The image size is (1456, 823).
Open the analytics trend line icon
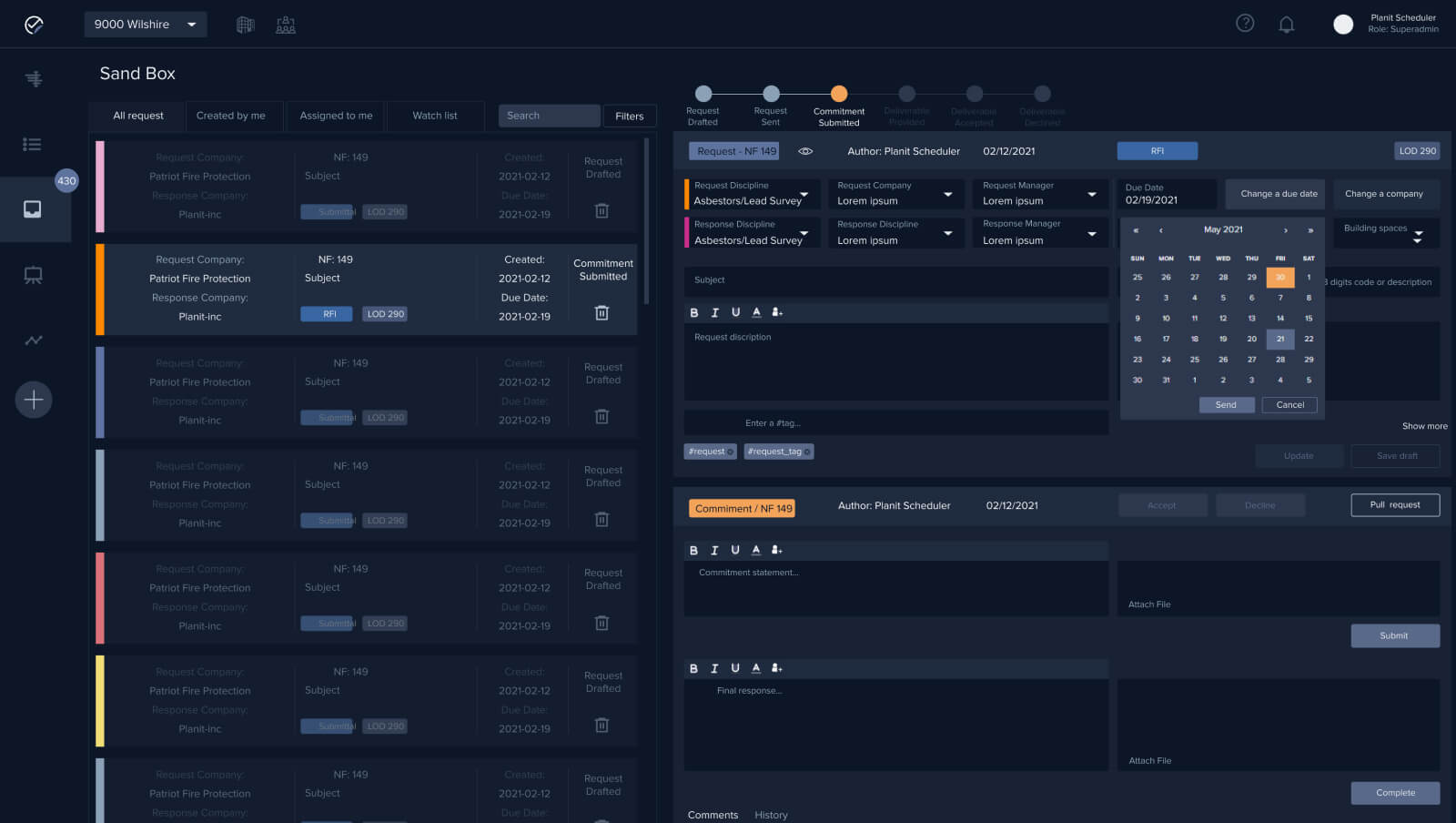coord(34,340)
